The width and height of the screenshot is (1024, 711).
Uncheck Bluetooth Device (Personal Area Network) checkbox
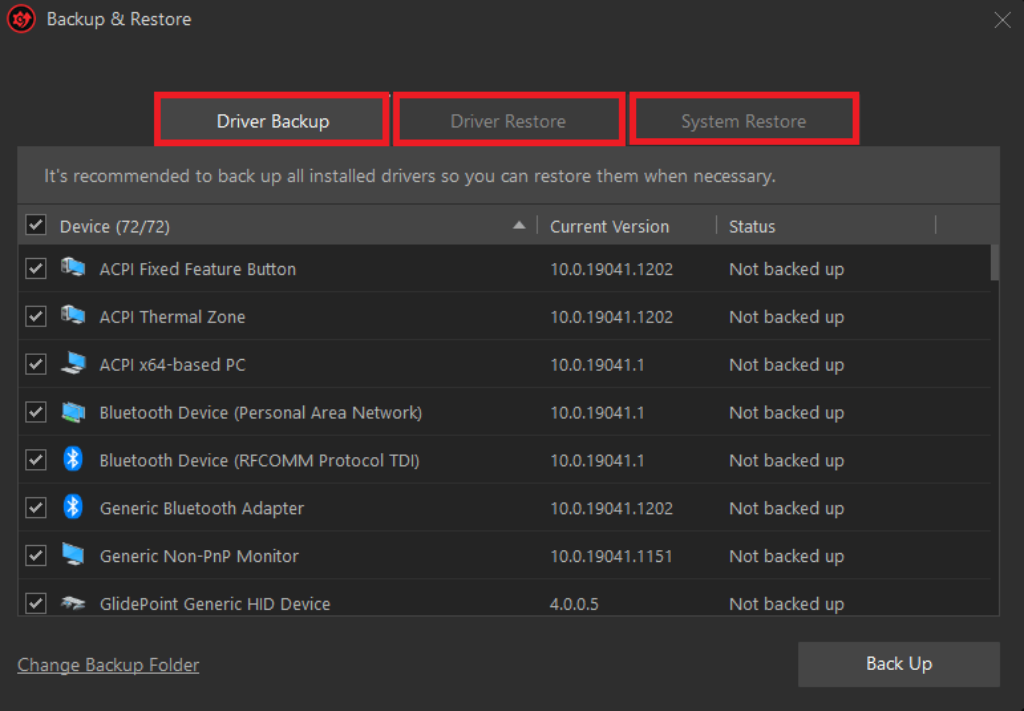click(36, 412)
